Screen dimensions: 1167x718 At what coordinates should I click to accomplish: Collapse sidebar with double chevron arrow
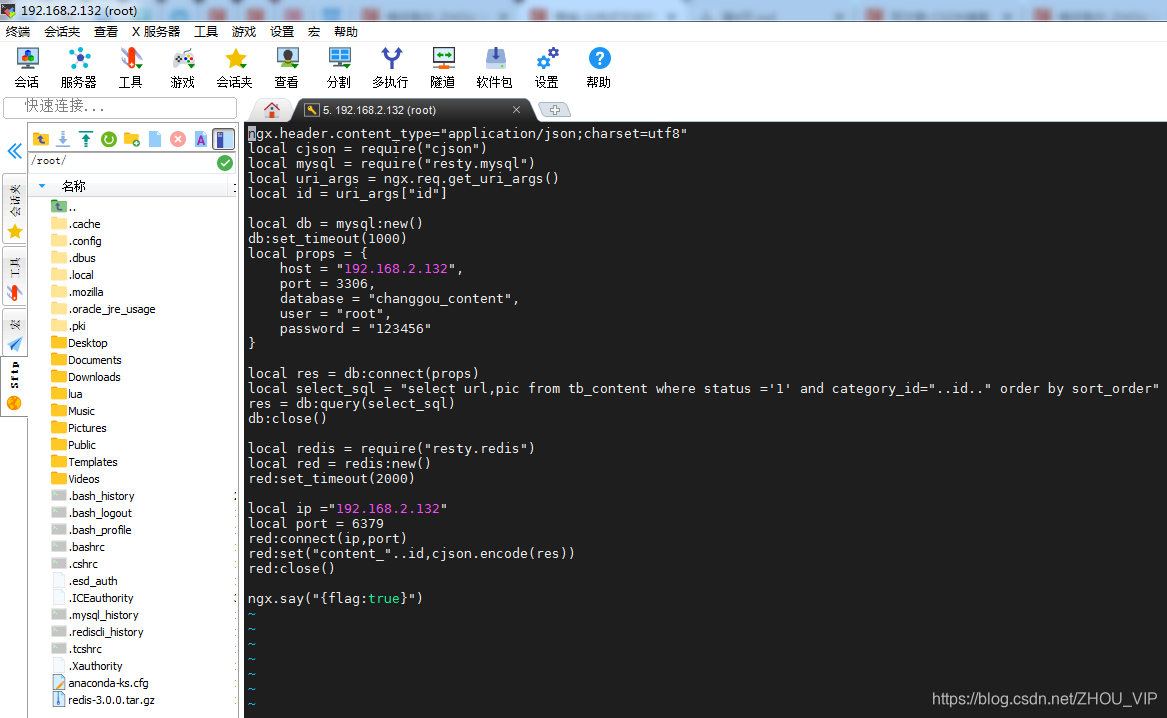pyautogui.click(x=15, y=151)
